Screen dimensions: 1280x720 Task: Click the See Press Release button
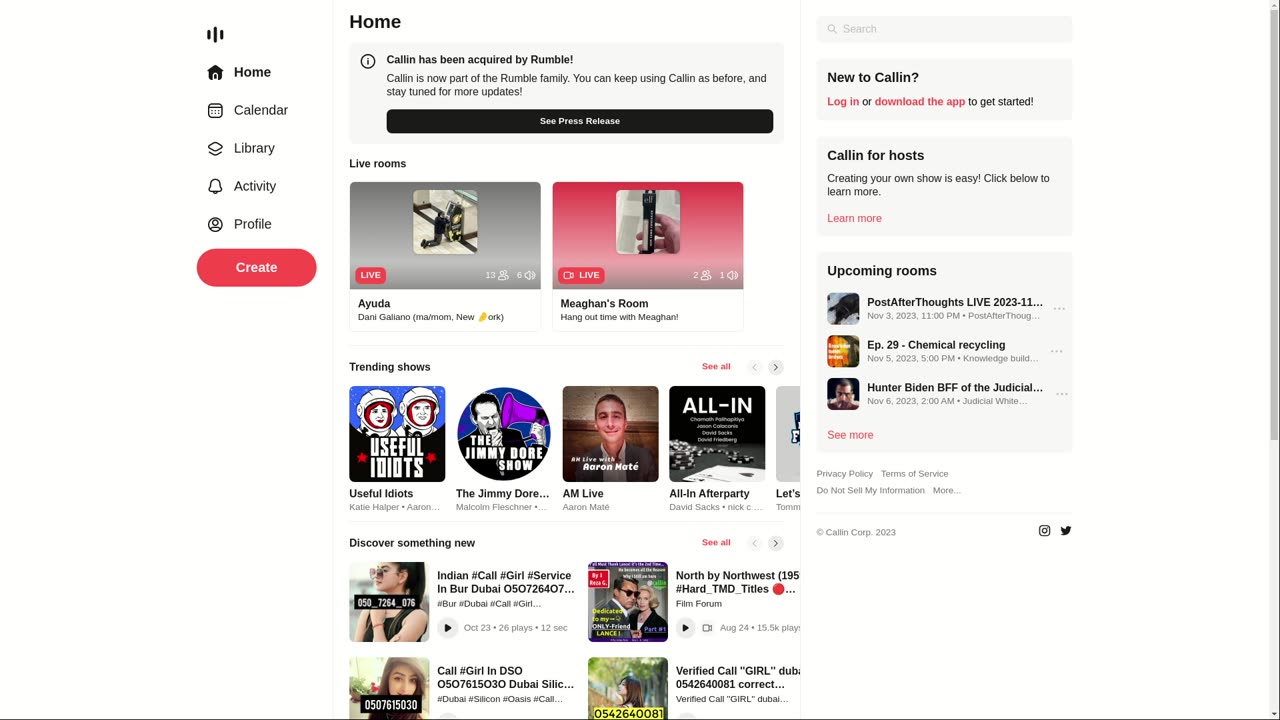tap(580, 121)
